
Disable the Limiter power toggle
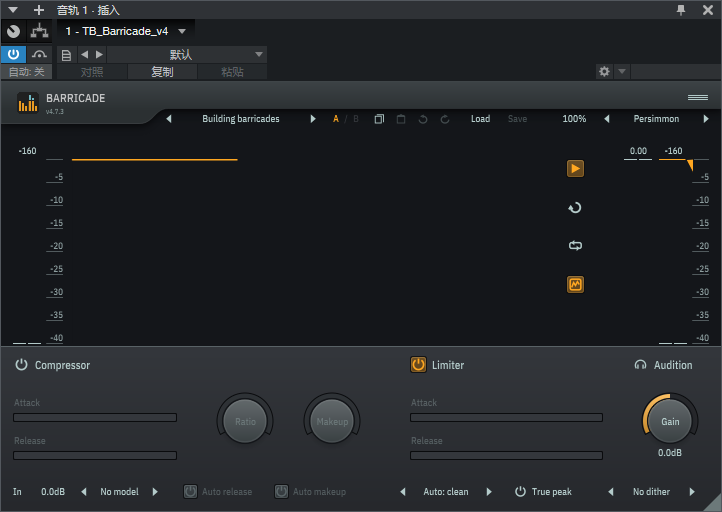(x=418, y=365)
